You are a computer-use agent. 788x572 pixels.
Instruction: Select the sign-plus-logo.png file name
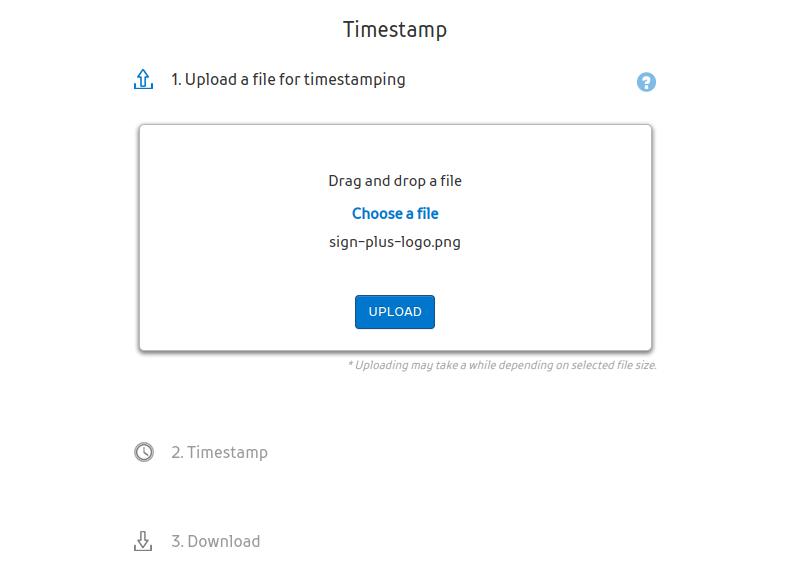click(395, 242)
